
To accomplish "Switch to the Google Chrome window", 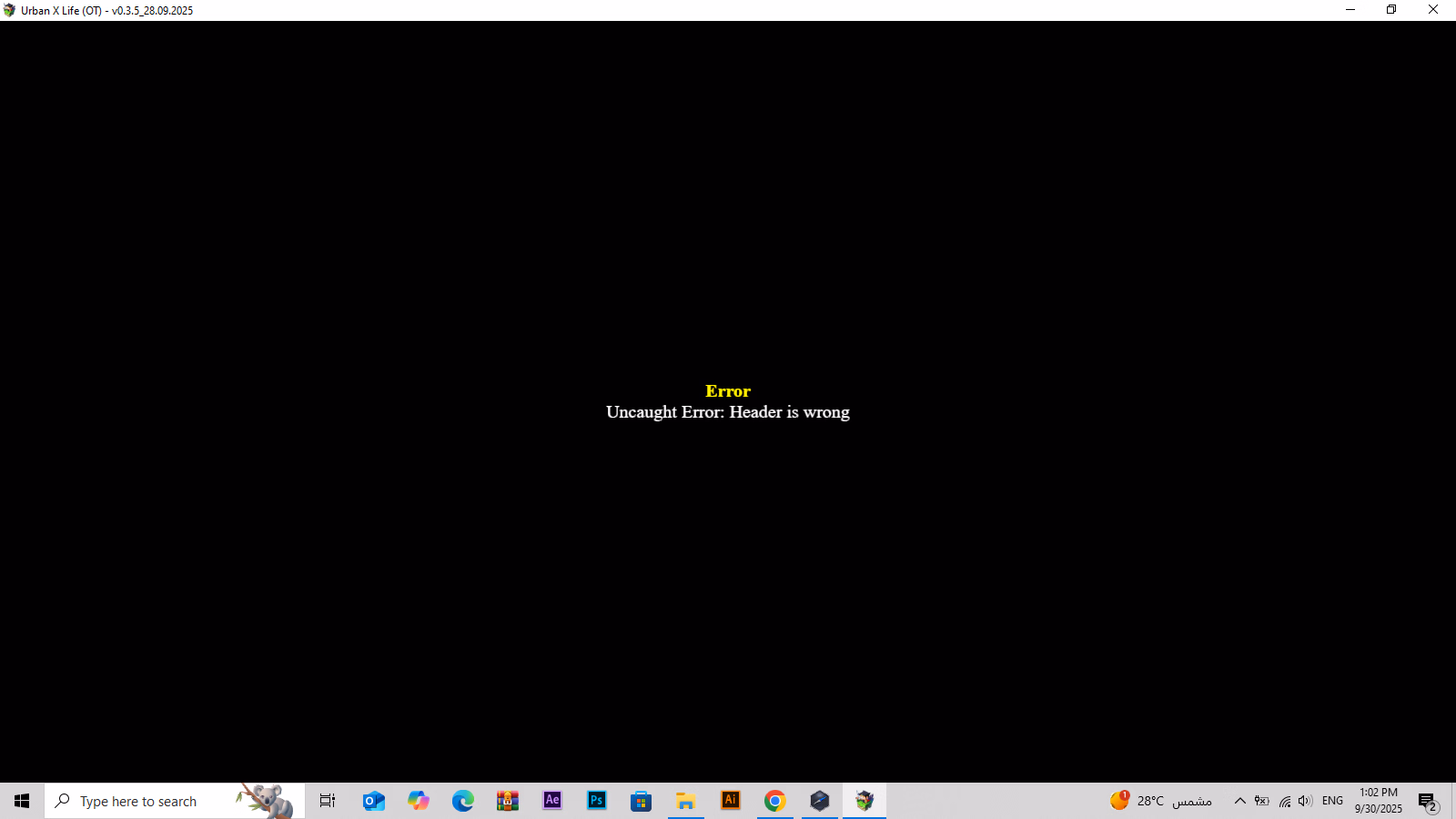I will tap(774, 801).
